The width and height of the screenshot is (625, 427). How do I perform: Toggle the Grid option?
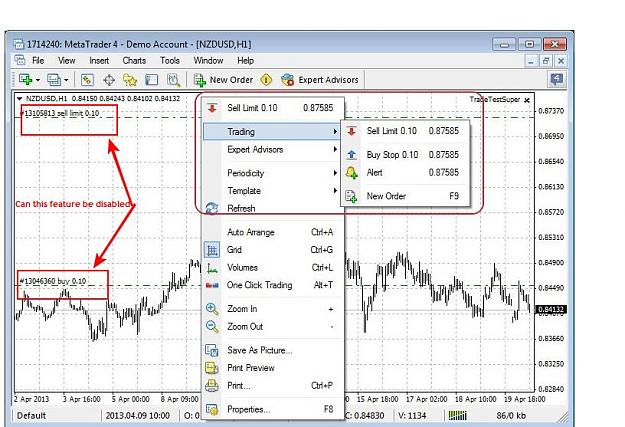coord(273,250)
